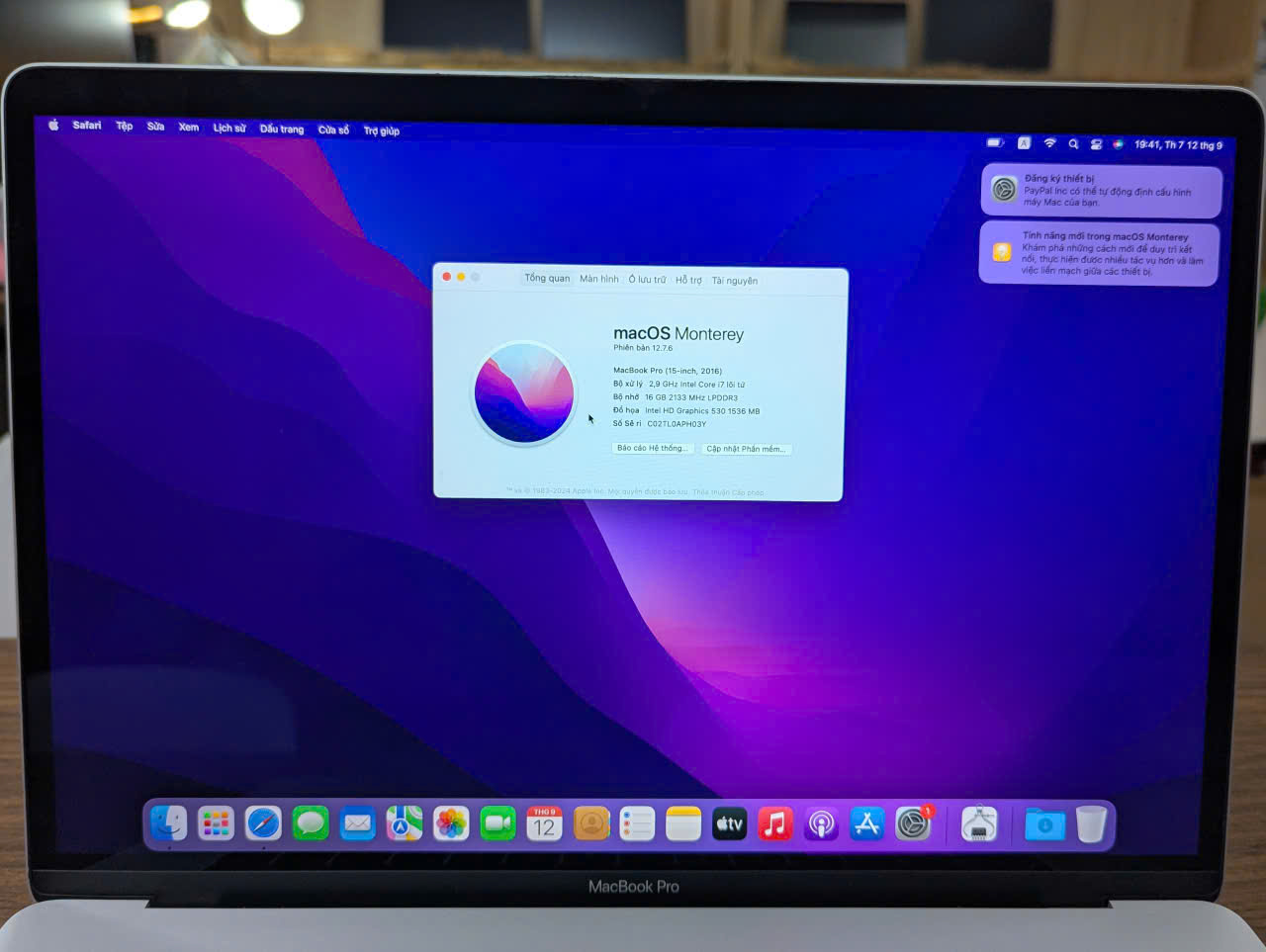Image resolution: width=1266 pixels, height=952 pixels.
Task: Select the Tổng quan tab
Action: [547, 278]
